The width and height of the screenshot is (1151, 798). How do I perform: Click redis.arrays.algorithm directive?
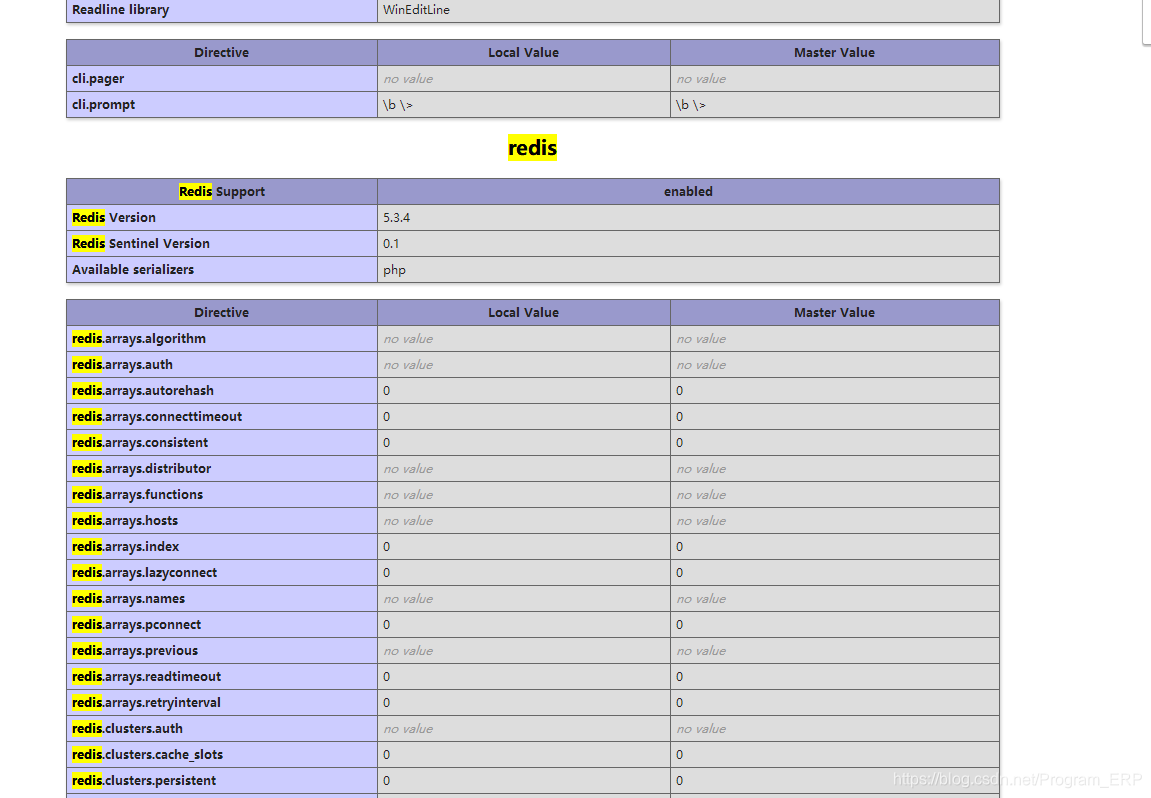pyautogui.click(x=139, y=338)
